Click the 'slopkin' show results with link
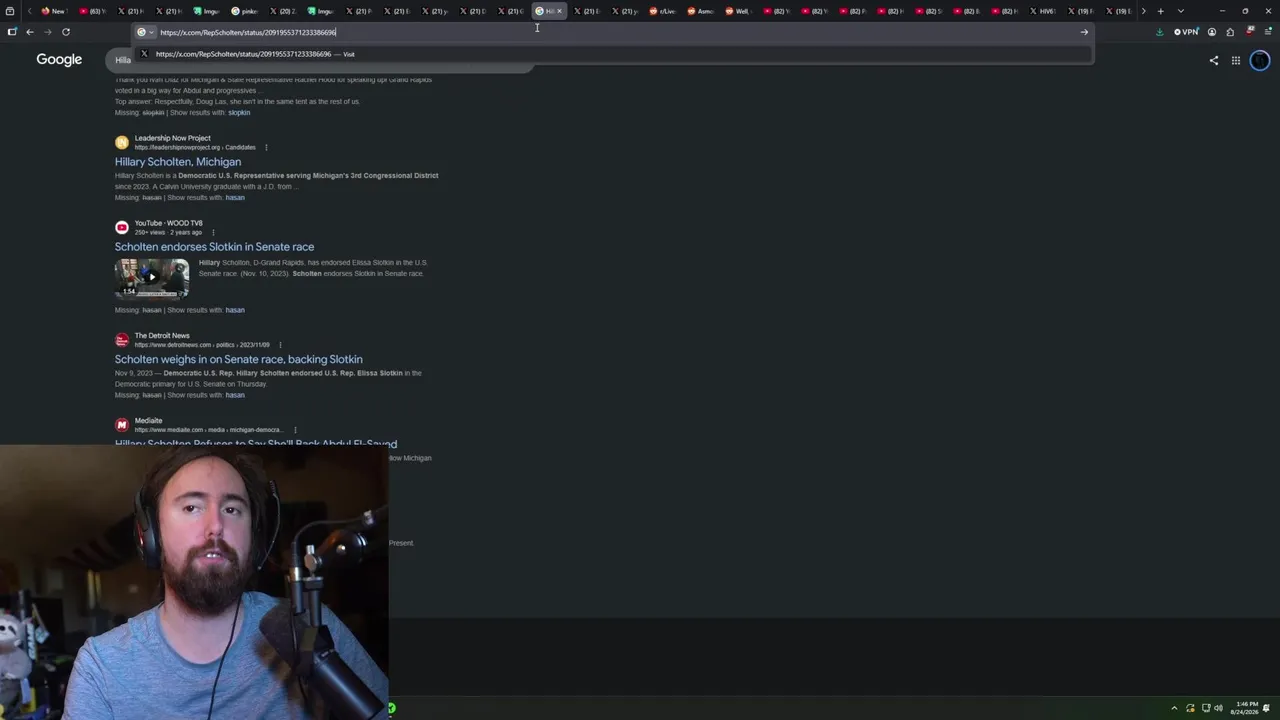 (x=239, y=113)
